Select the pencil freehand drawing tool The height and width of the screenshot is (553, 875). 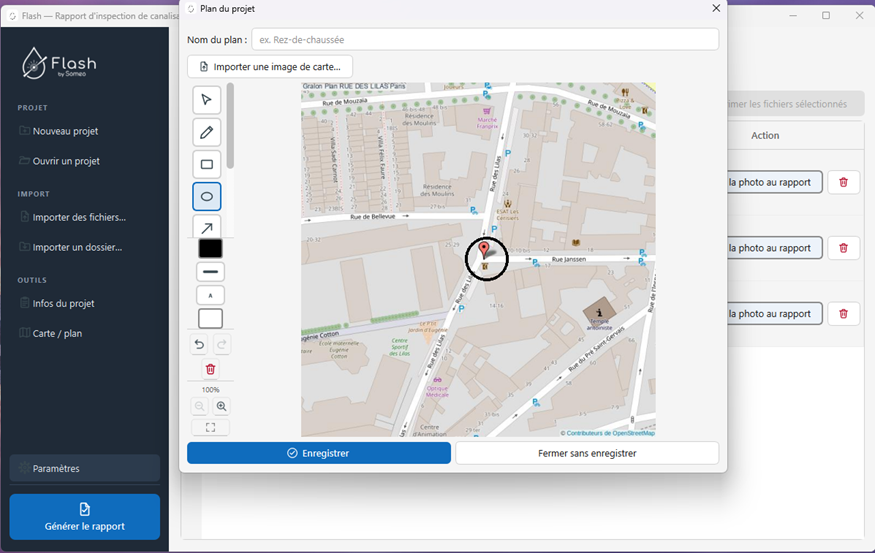206,132
